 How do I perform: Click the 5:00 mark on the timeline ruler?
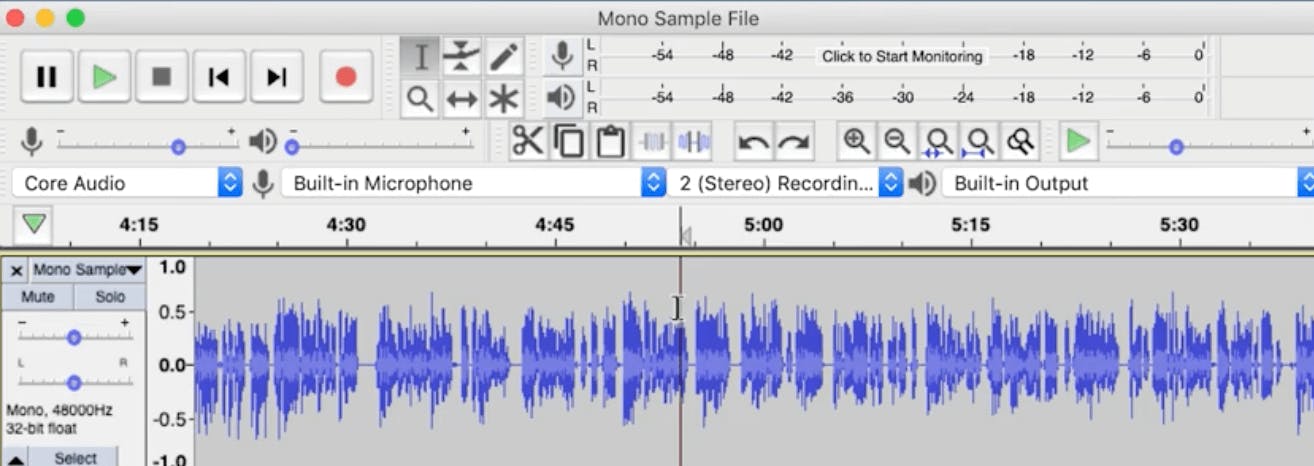(763, 225)
